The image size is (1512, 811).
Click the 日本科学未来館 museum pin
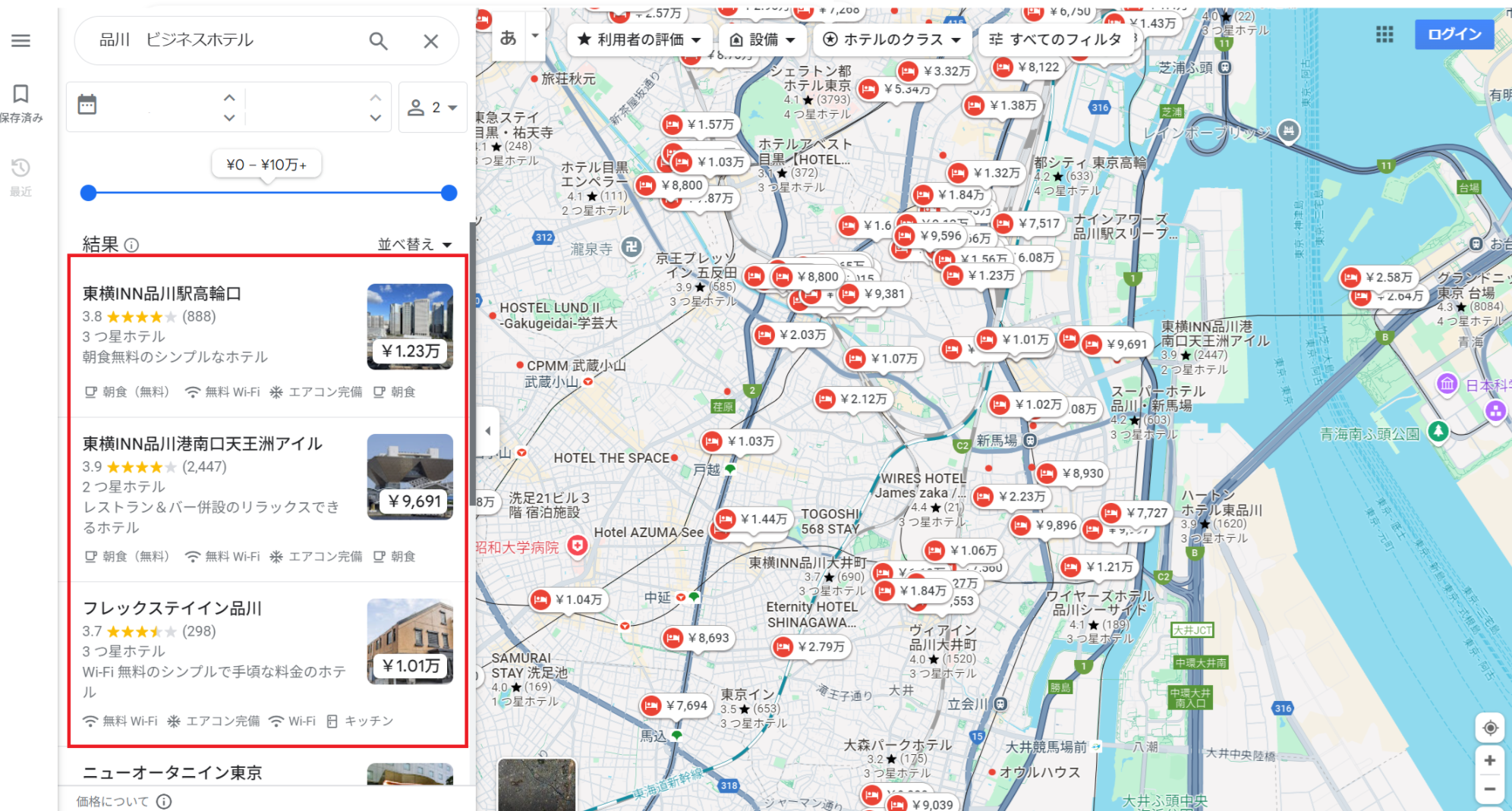pos(1447,384)
